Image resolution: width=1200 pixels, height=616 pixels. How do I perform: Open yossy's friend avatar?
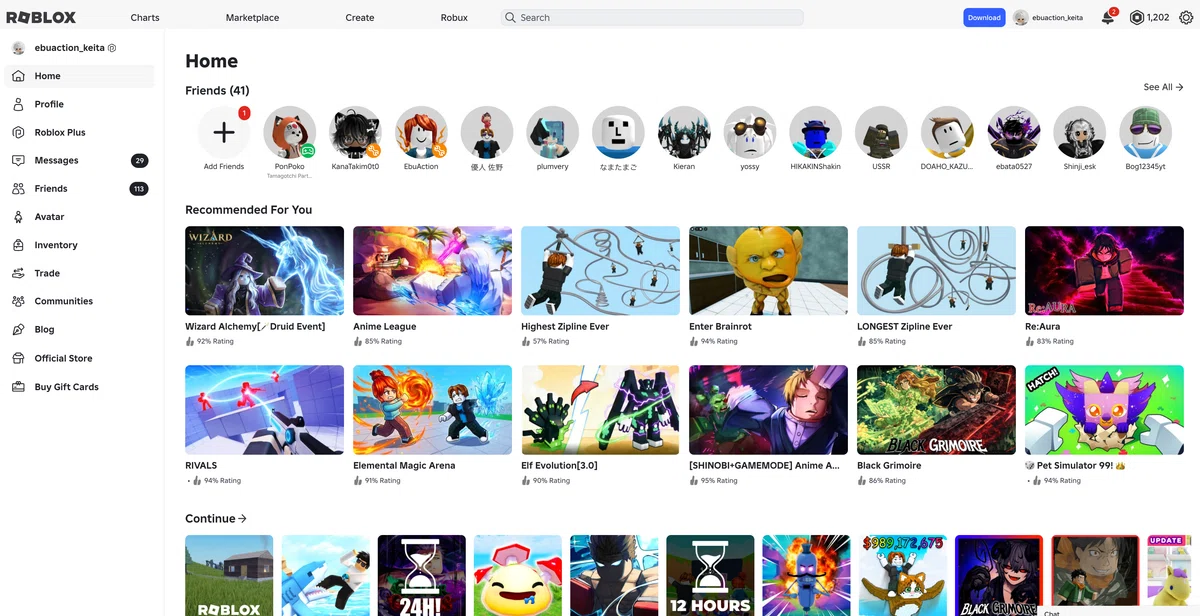(x=750, y=132)
